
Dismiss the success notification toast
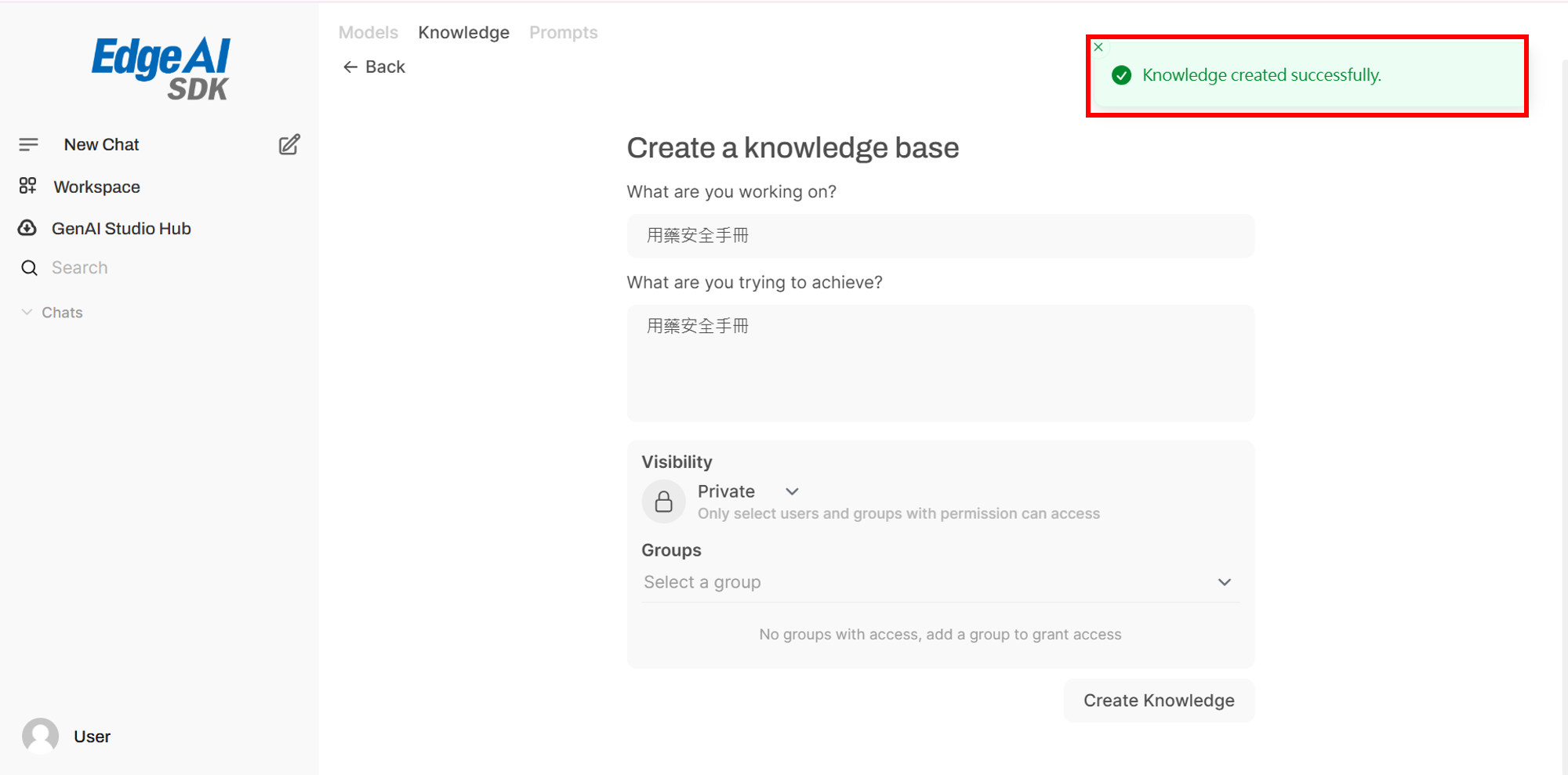(1098, 47)
